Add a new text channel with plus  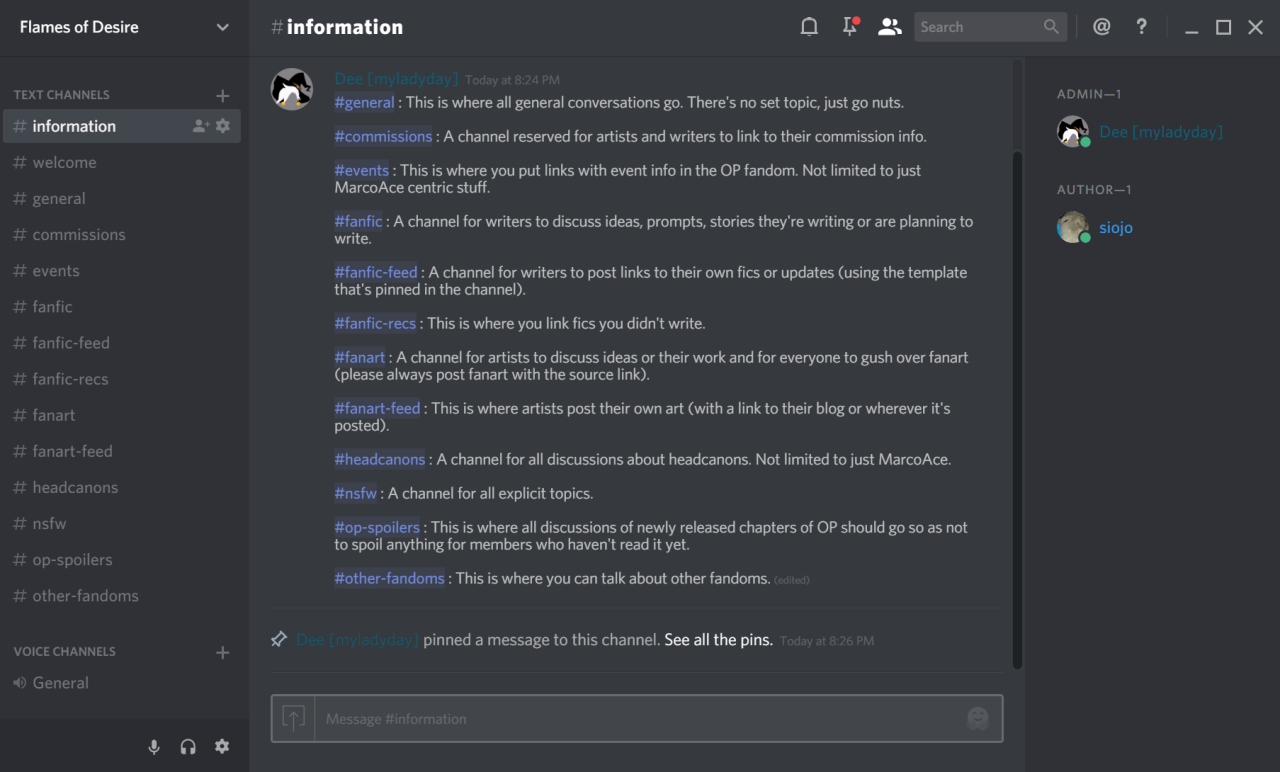pos(222,95)
